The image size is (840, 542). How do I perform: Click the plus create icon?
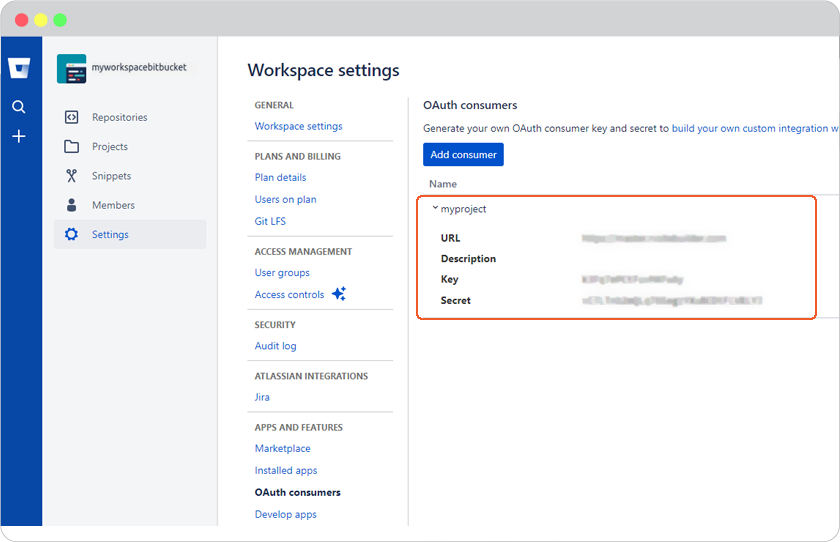pos(19,136)
